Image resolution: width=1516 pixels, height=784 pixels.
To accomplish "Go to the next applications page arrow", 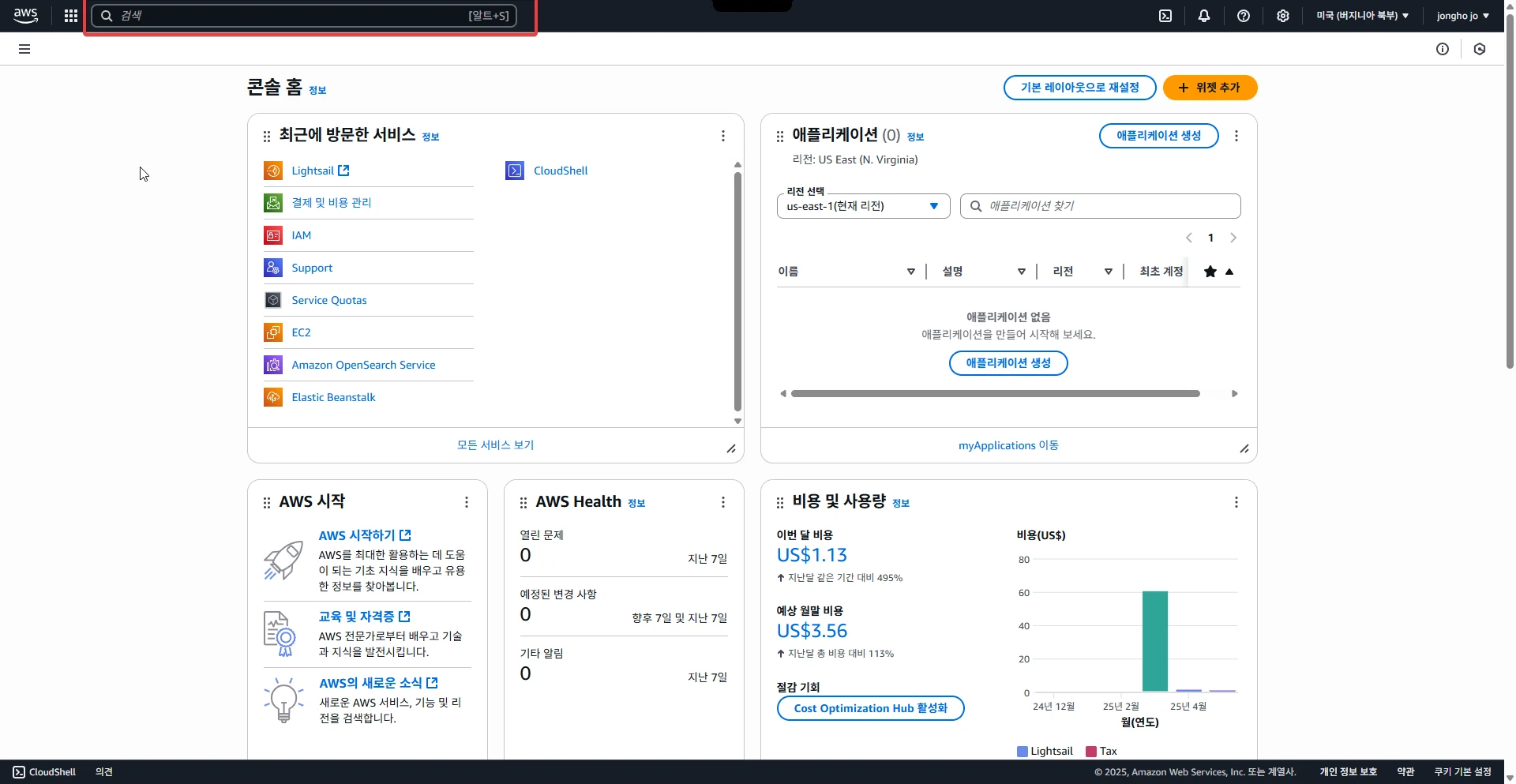I will click(1233, 238).
